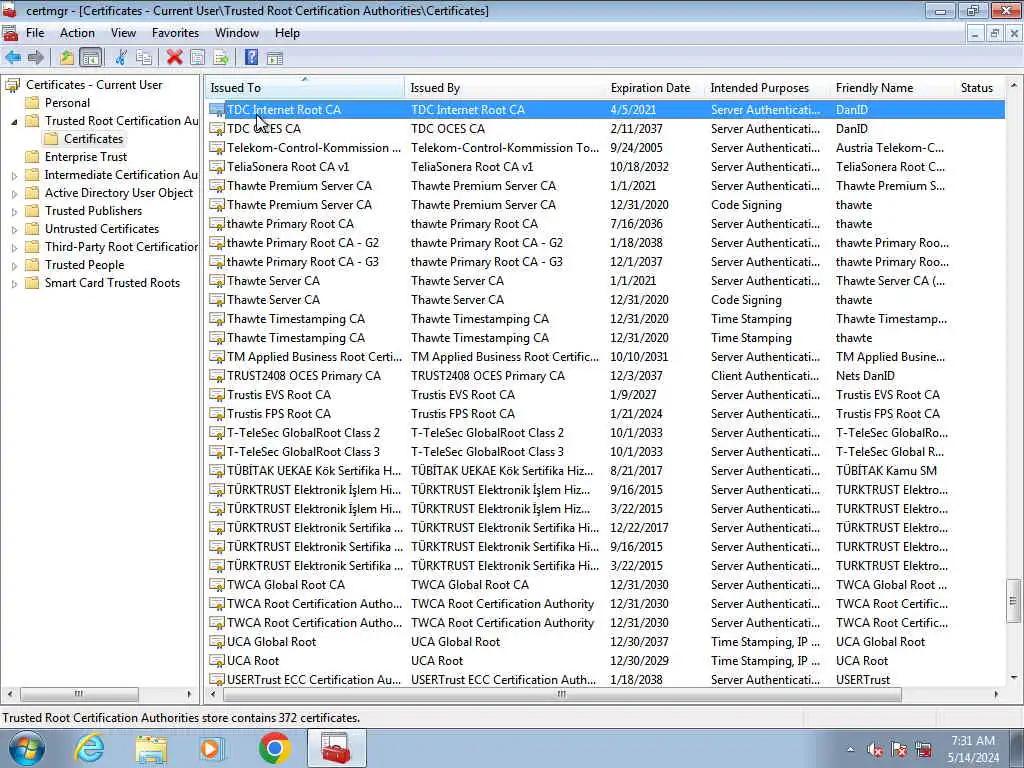Expand Third-Party Root Certification node
1024x768 pixels.
click(x=14, y=248)
